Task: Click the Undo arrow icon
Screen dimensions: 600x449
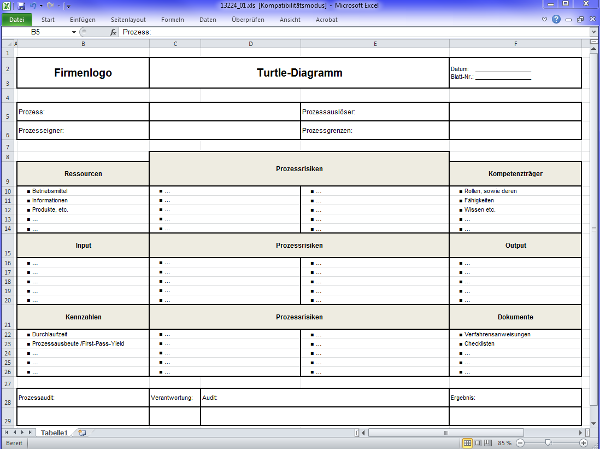Action: [x=32, y=6]
